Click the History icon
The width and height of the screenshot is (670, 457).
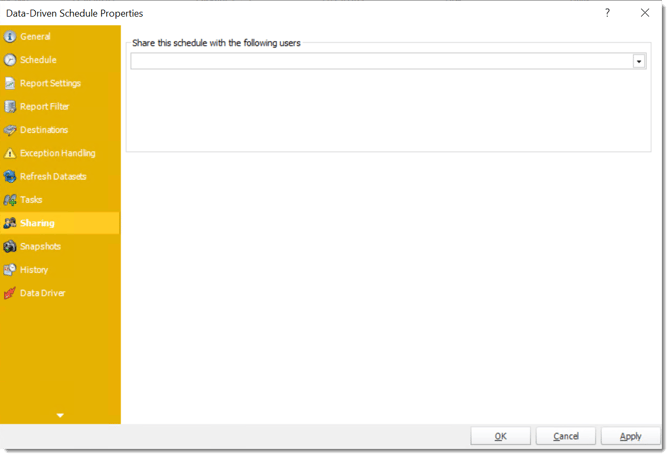pyautogui.click(x=10, y=270)
